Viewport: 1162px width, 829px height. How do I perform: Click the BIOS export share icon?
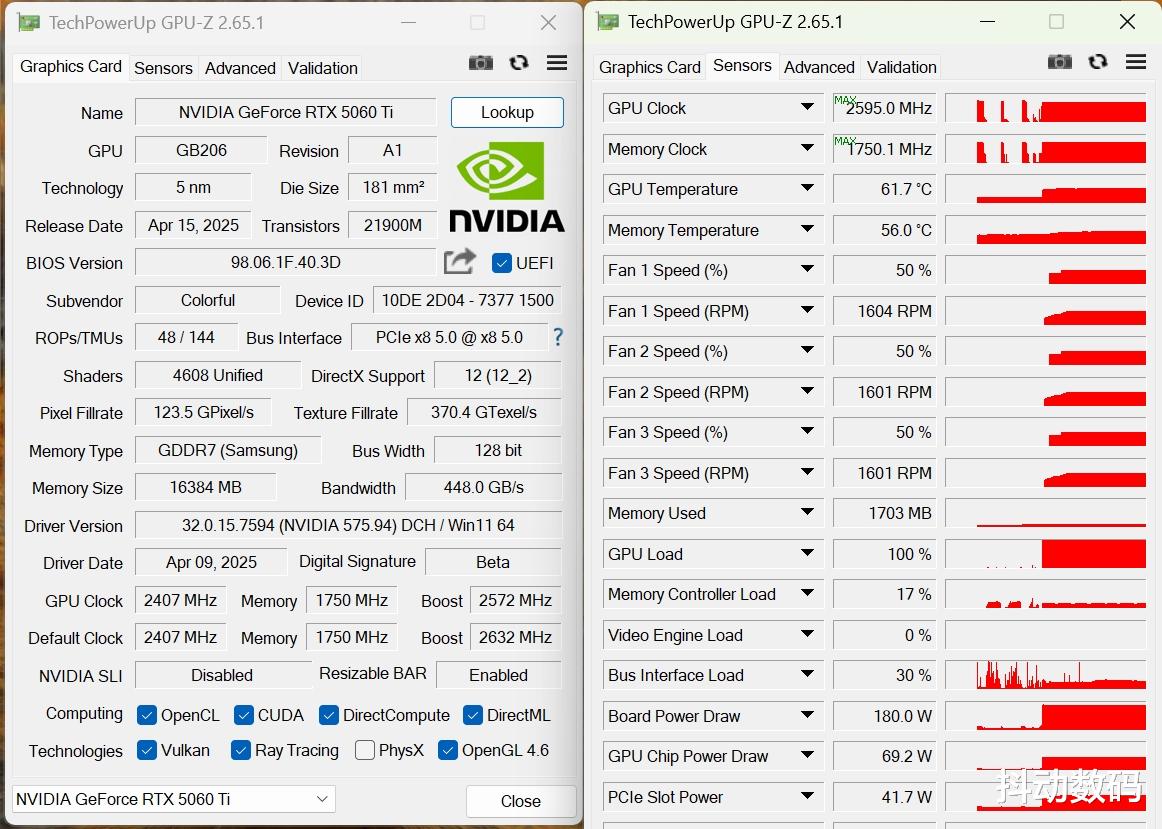point(459,262)
